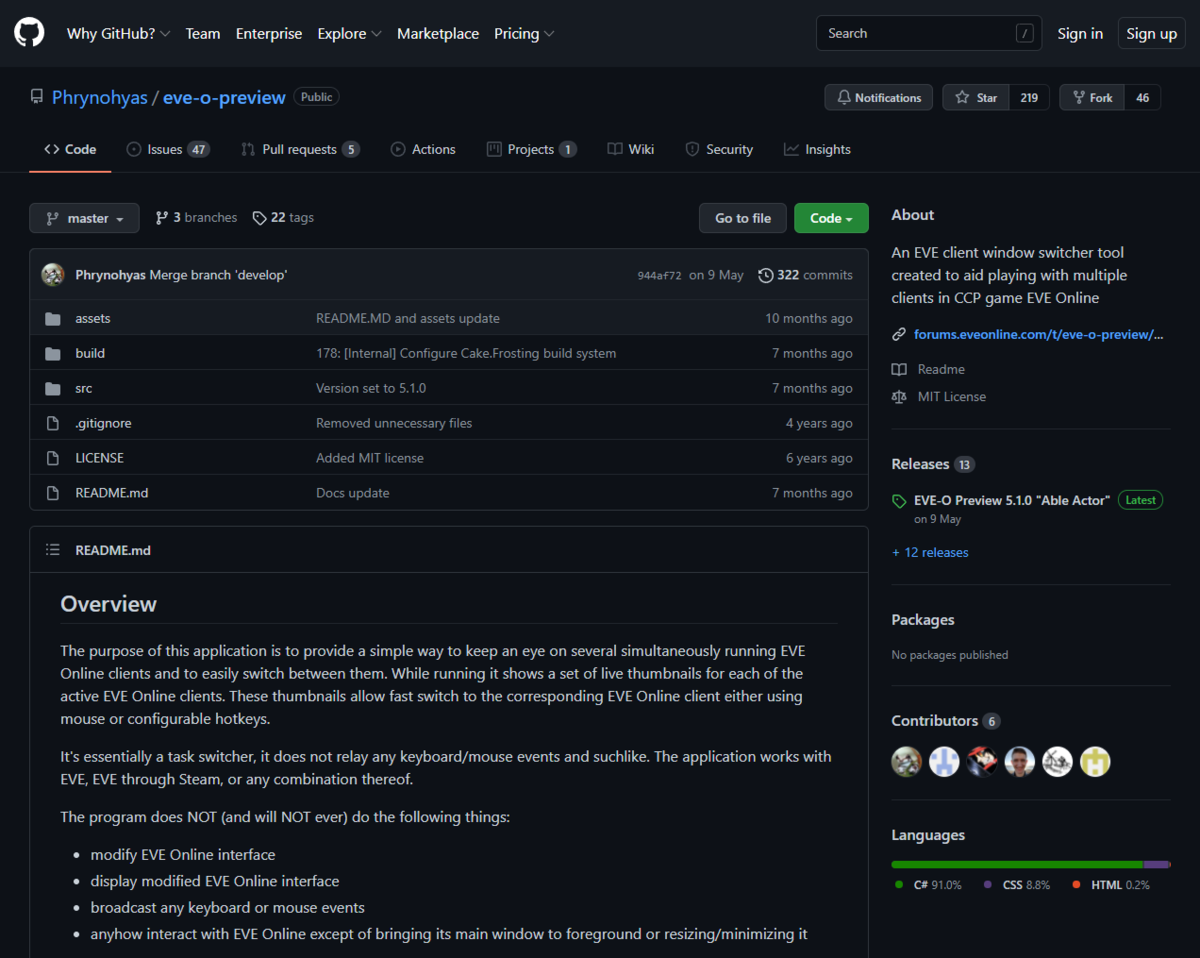The image size is (1200, 958).
Task: Click the branches icon
Action: coord(162,217)
